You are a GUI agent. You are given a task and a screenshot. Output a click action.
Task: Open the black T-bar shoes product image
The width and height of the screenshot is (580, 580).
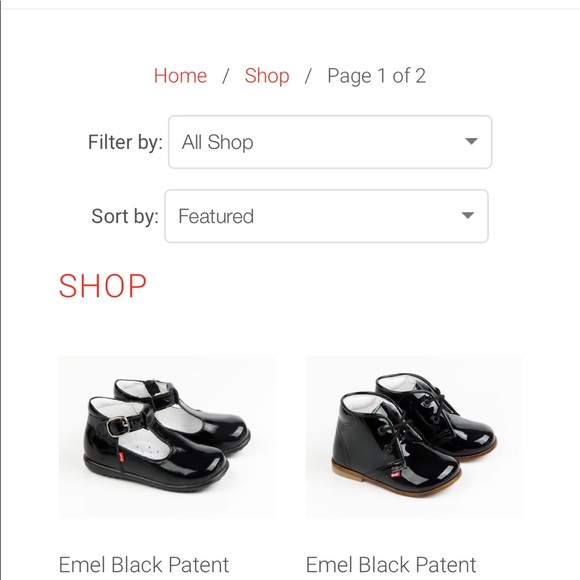click(x=166, y=437)
